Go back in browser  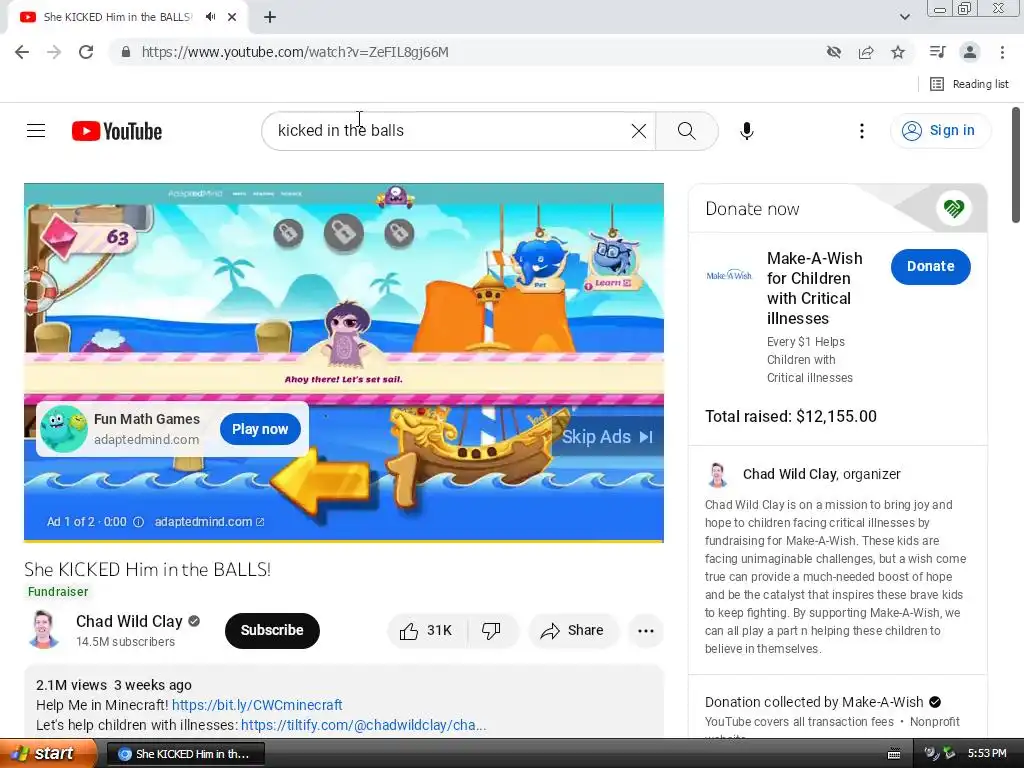tap(22, 52)
